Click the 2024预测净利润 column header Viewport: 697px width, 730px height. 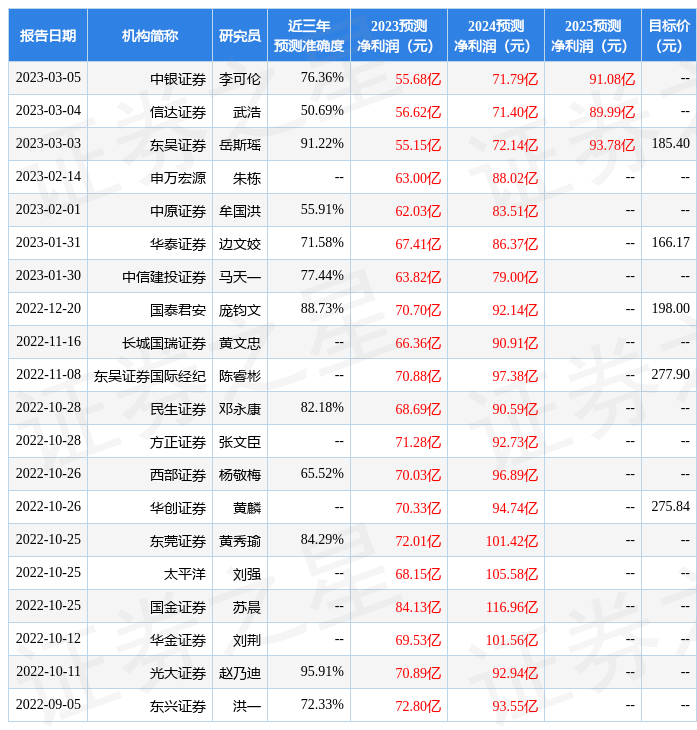[495, 36]
